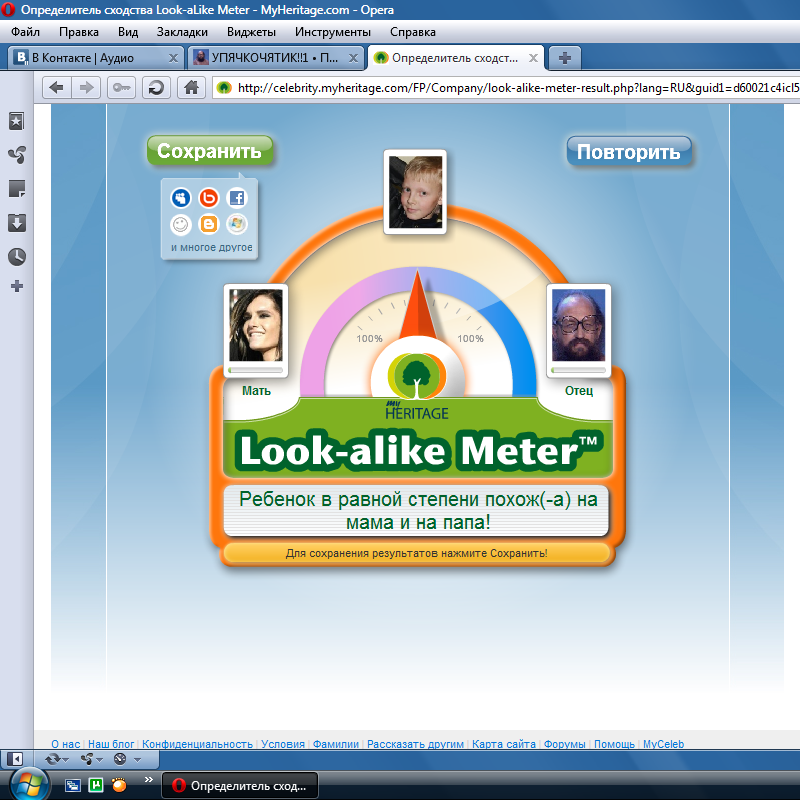Select the Определитель сходст... tab
800x800 pixels.
pos(456,58)
